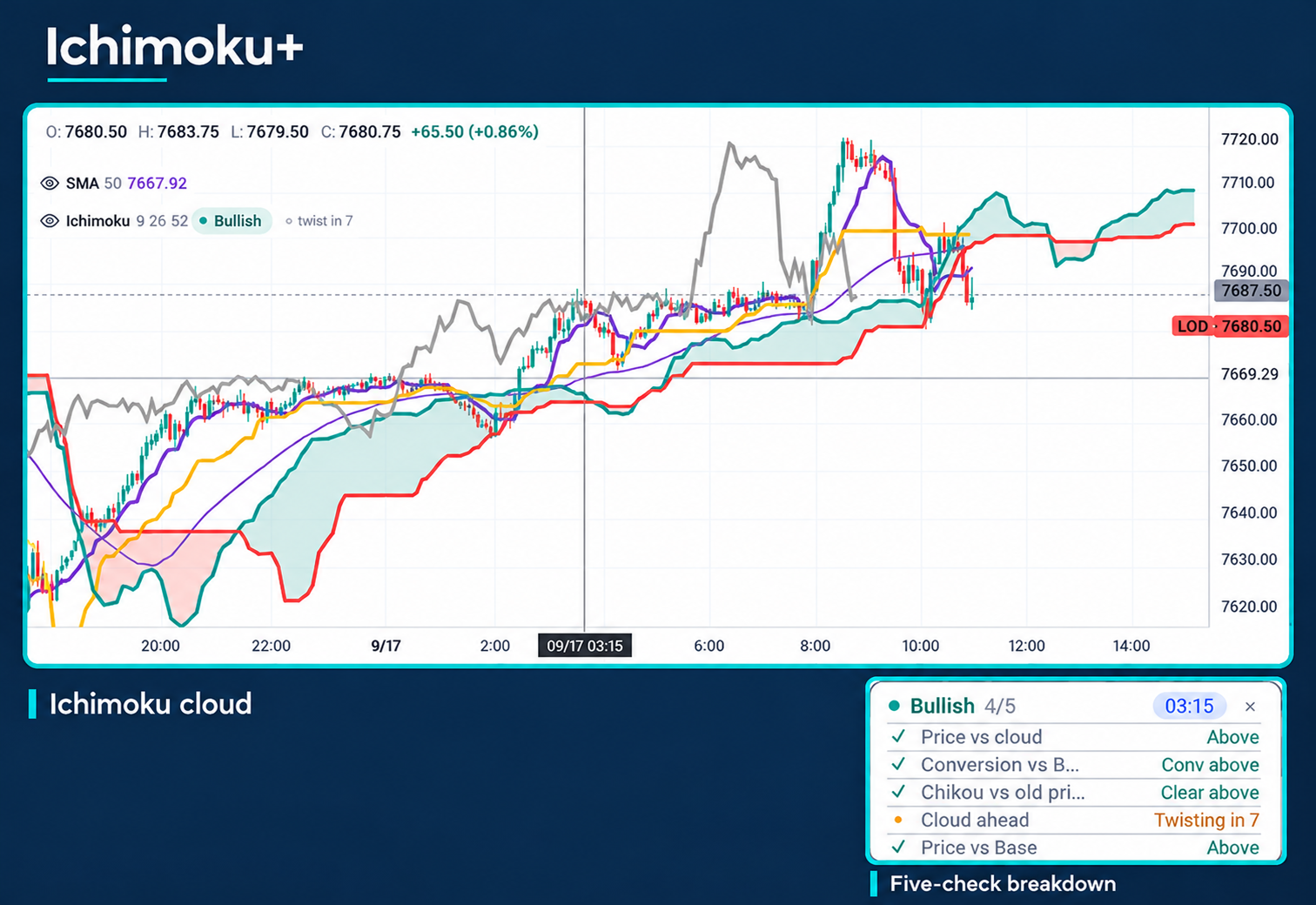Click the 7620.00 price axis label
Screen dimensions: 1316x905
(x=1250, y=607)
